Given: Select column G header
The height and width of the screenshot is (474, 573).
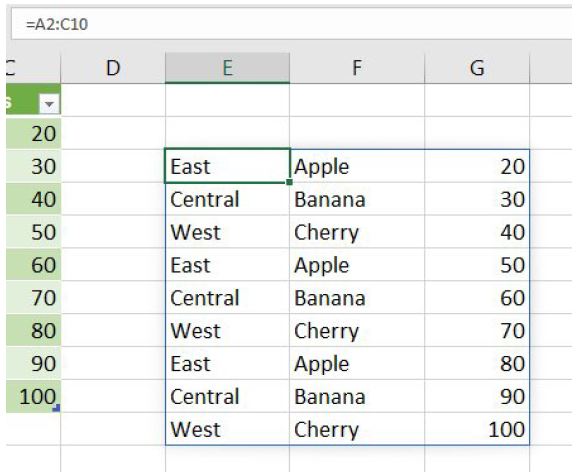Looking at the screenshot, I should [x=477, y=68].
